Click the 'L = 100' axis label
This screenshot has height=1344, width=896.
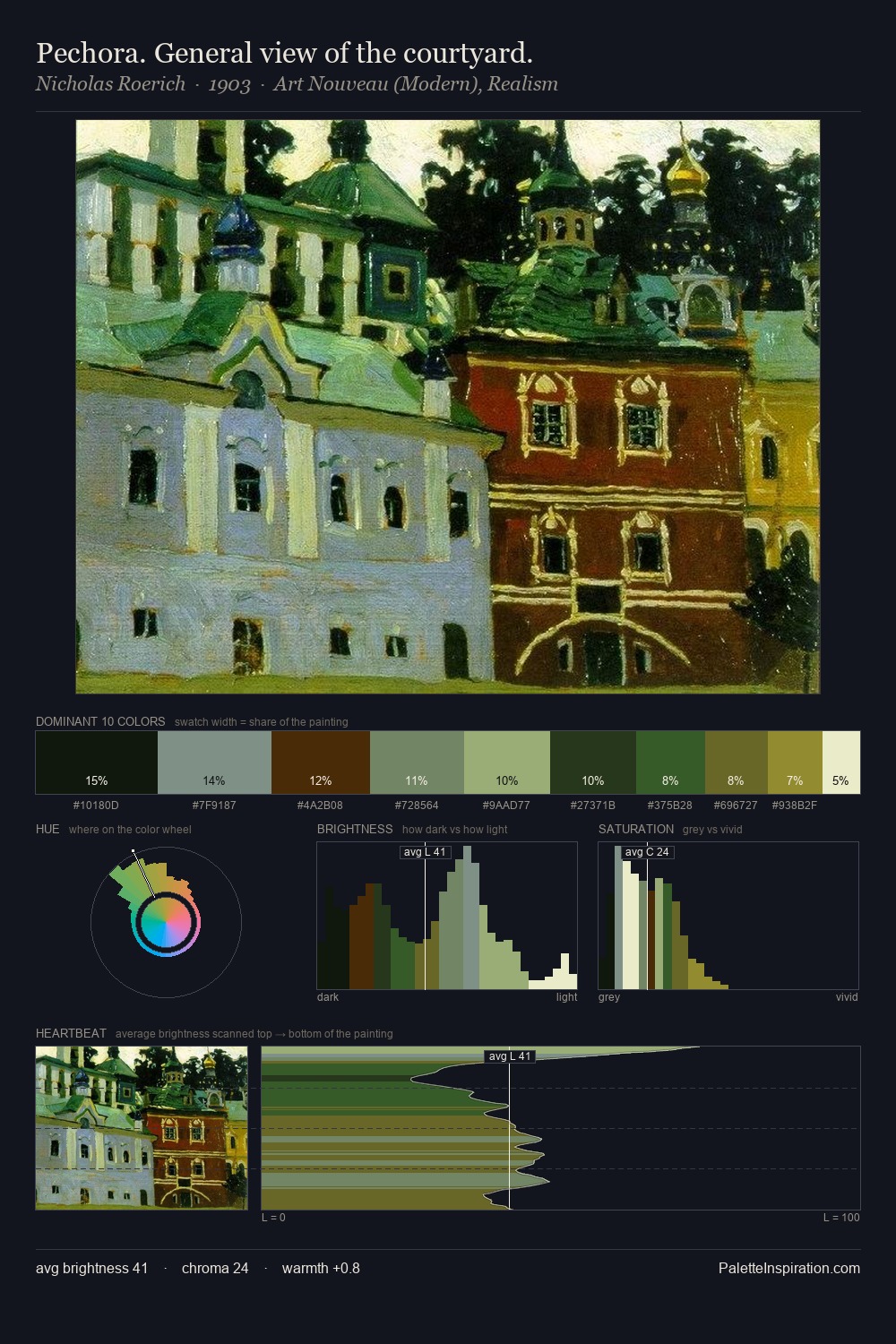tap(841, 1218)
